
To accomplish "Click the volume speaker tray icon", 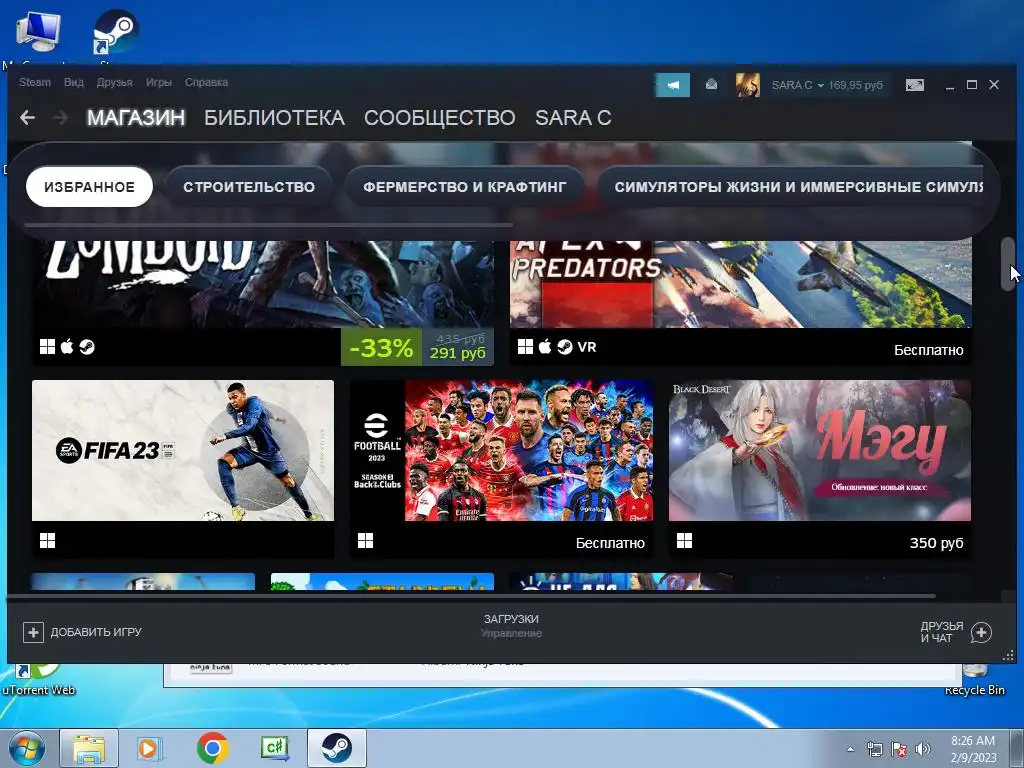I will [922, 749].
